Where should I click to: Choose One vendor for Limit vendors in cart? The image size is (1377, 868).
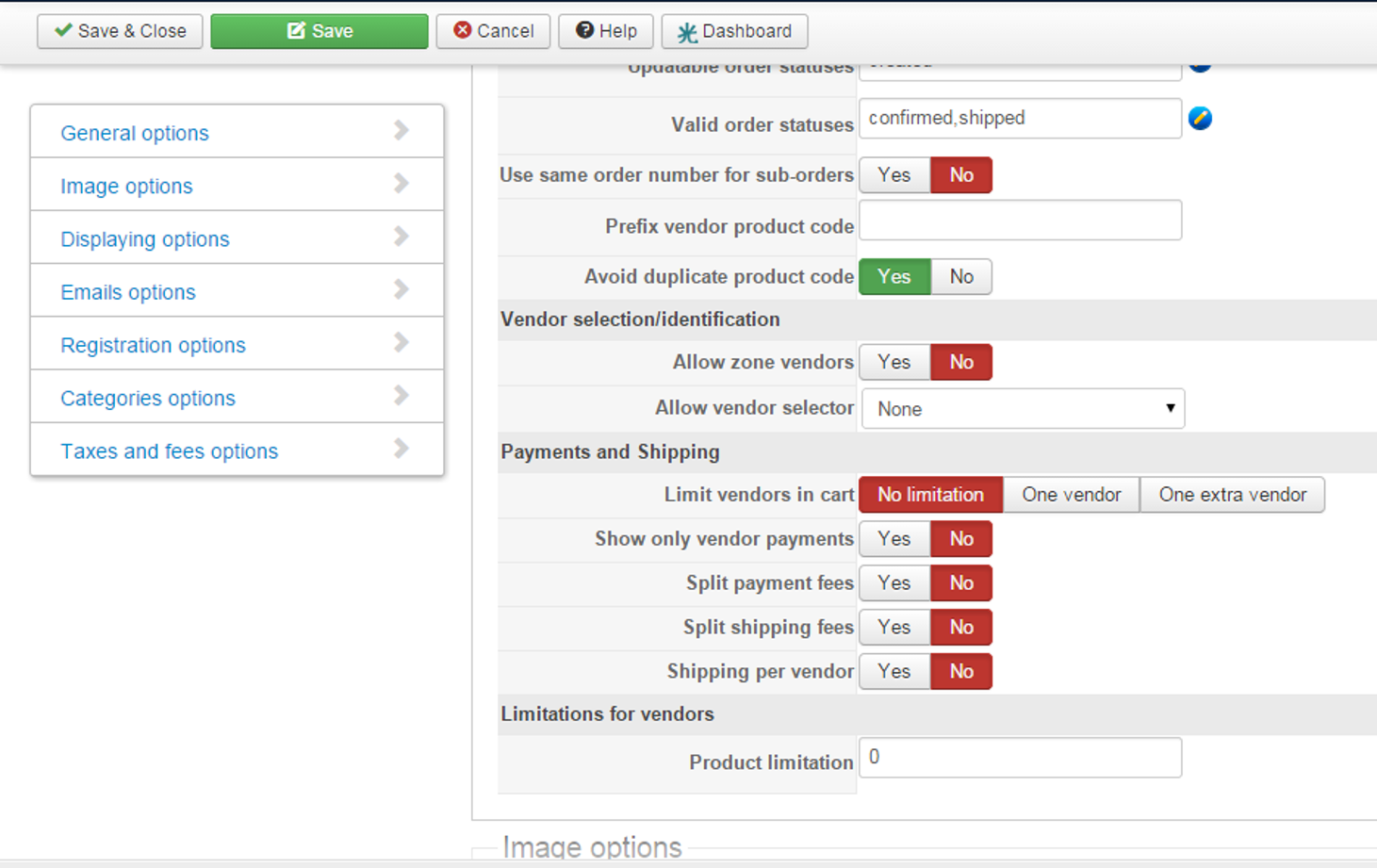1071,495
